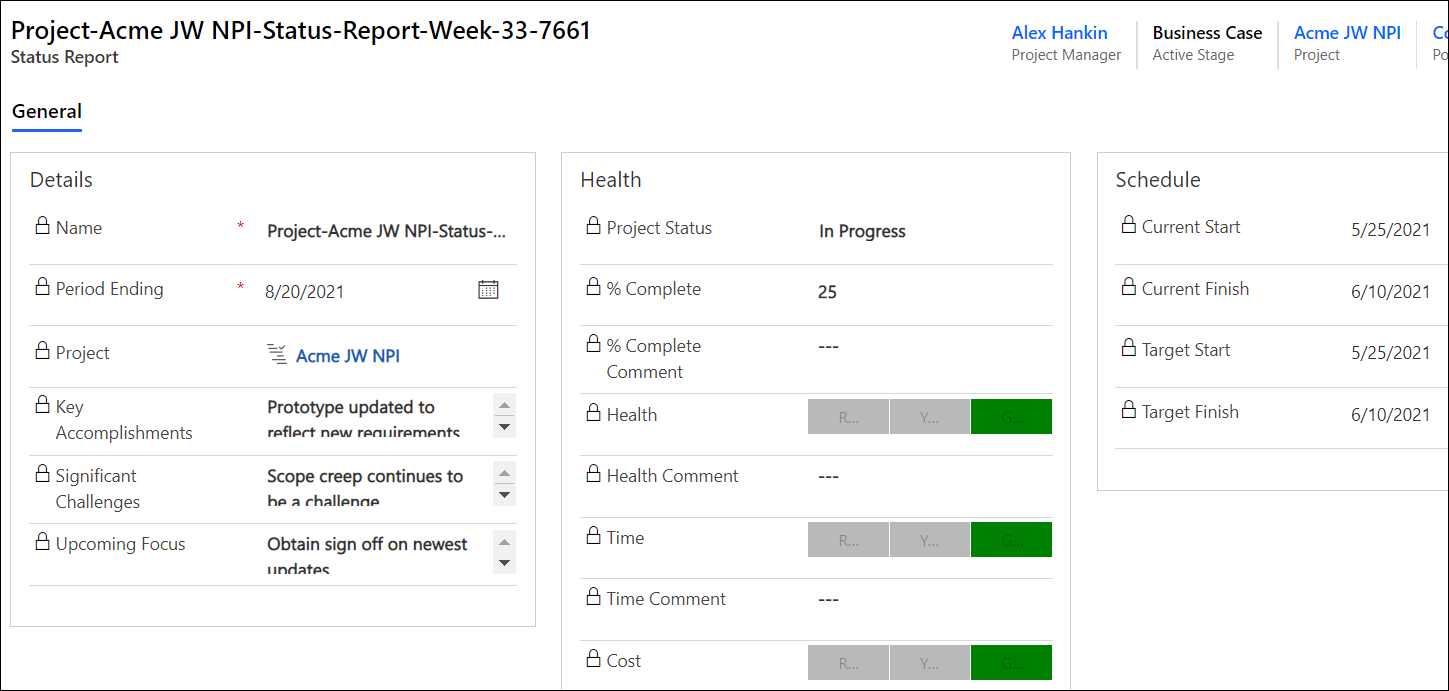Open Acme JW NPI link in Project field
1449x691 pixels.
[348, 356]
